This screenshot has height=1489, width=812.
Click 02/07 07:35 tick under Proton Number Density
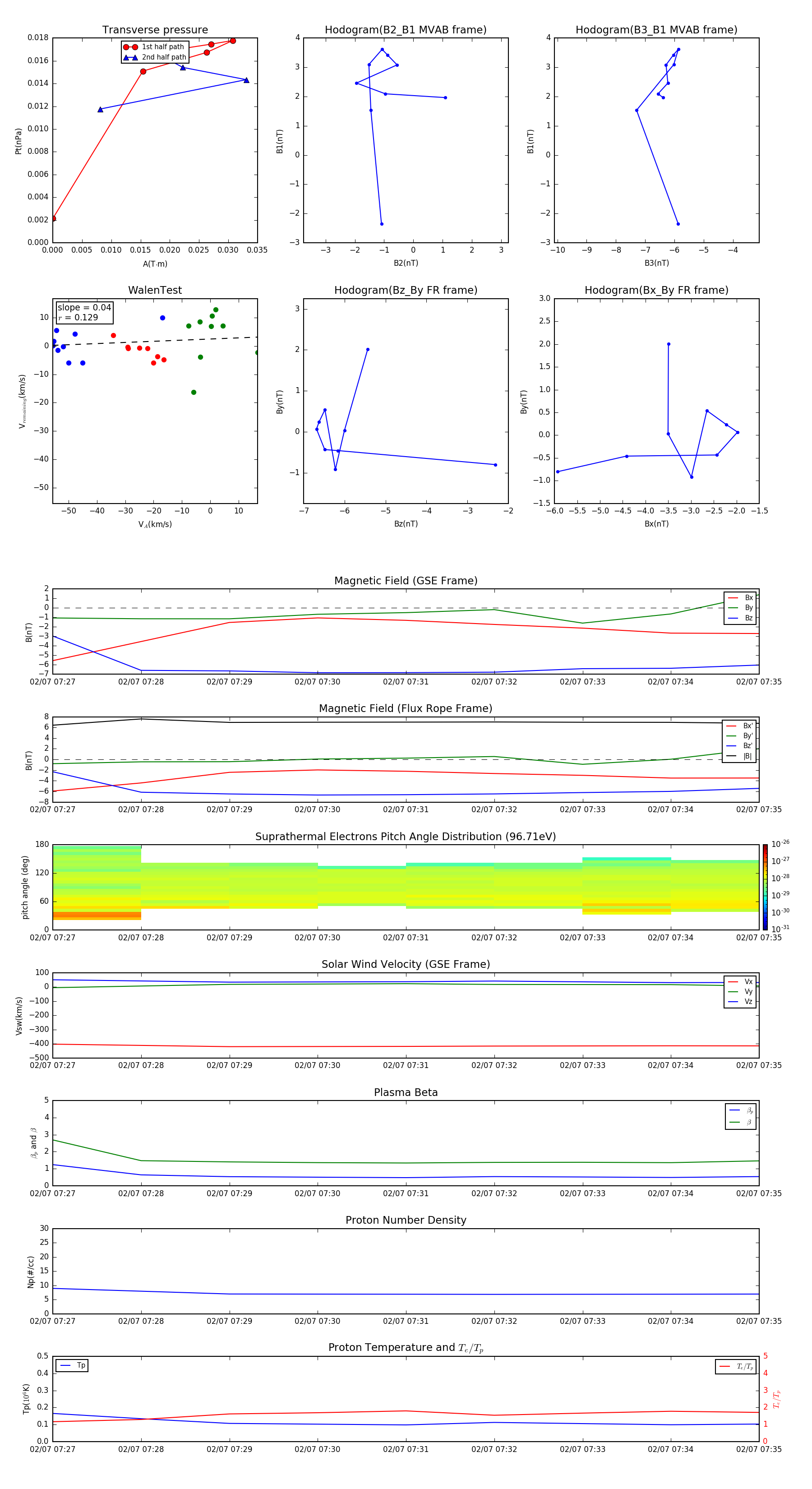click(759, 1321)
